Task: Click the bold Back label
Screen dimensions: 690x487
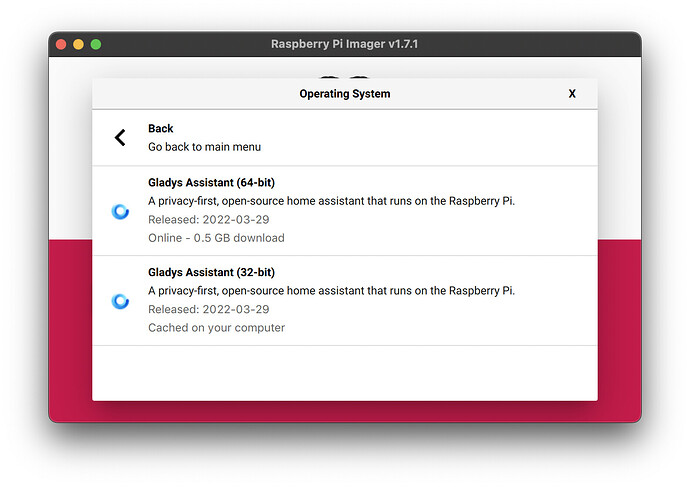Action: click(161, 128)
